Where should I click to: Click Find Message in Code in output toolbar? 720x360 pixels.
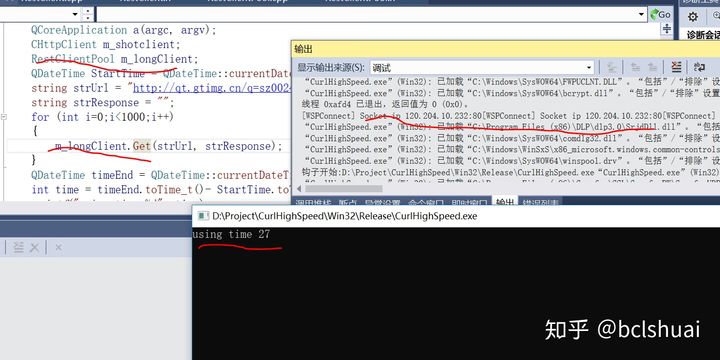point(612,68)
